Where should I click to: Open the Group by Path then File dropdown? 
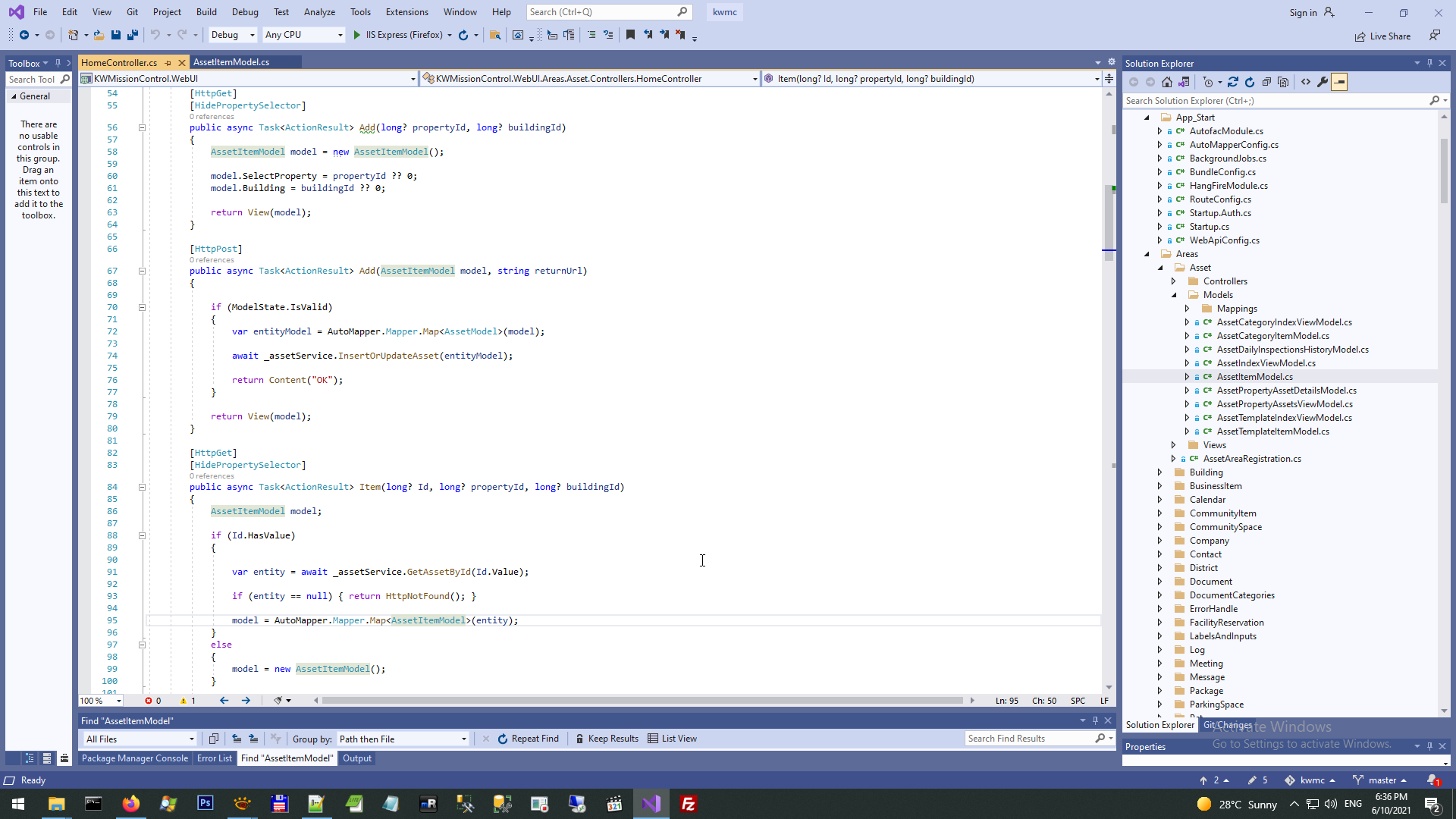tap(403, 739)
